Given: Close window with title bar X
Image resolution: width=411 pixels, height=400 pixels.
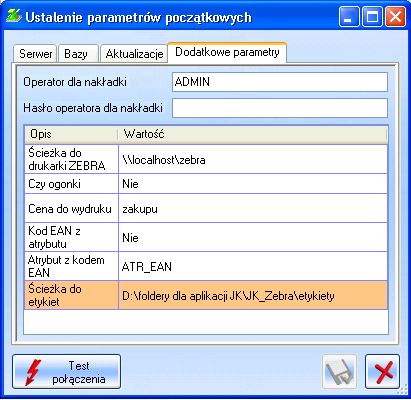Looking at the screenshot, I should click(x=395, y=16).
